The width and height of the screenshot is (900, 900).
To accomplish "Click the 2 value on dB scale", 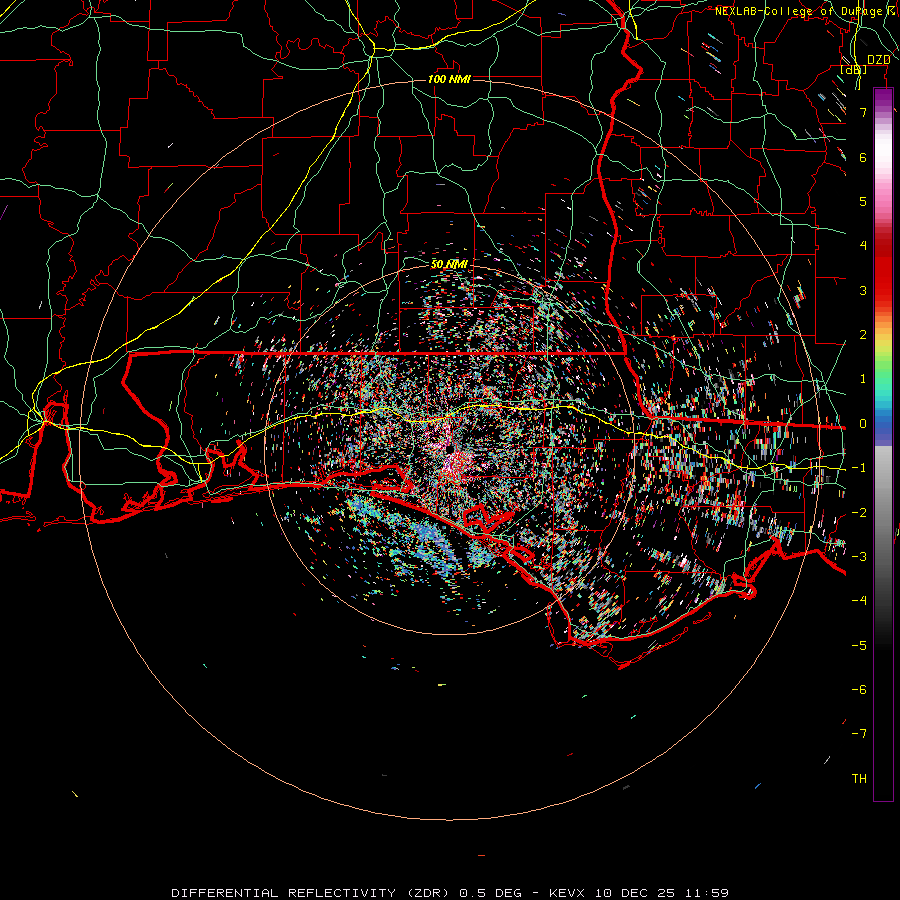I will coord(863,335).
